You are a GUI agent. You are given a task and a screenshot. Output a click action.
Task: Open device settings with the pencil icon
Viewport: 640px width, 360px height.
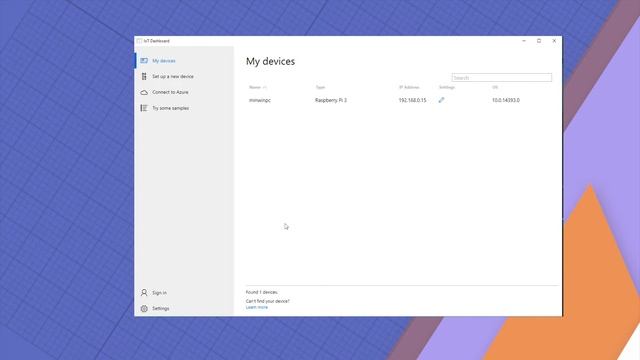click(441, 100)
